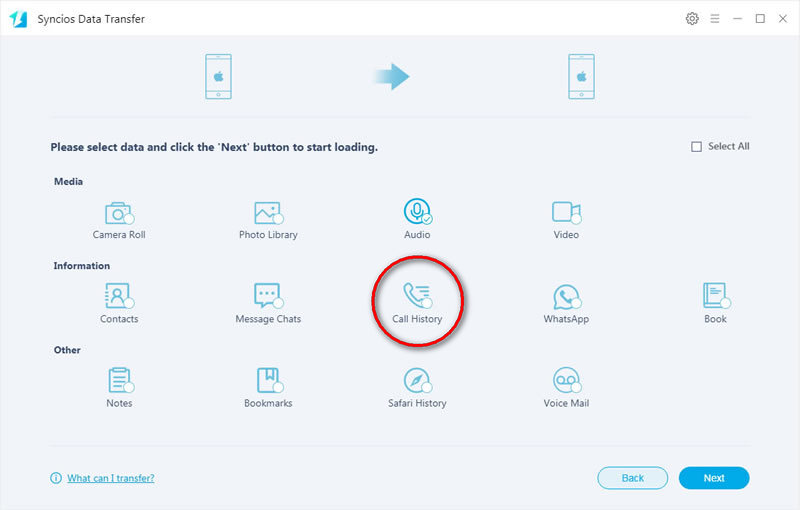
Task: Select the Bookmarks icon
Action: [269, 380]
